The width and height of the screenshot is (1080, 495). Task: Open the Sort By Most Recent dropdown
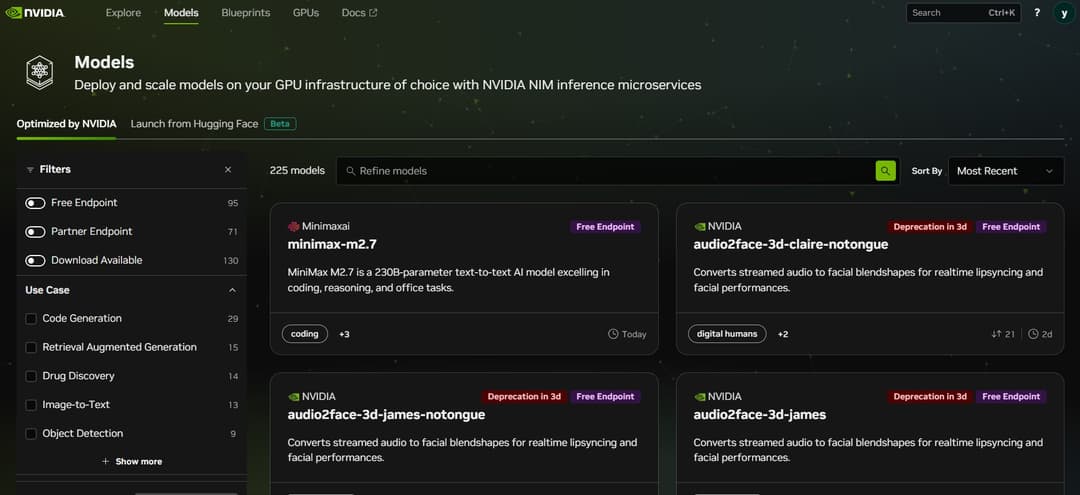[x=1006, y=171]
